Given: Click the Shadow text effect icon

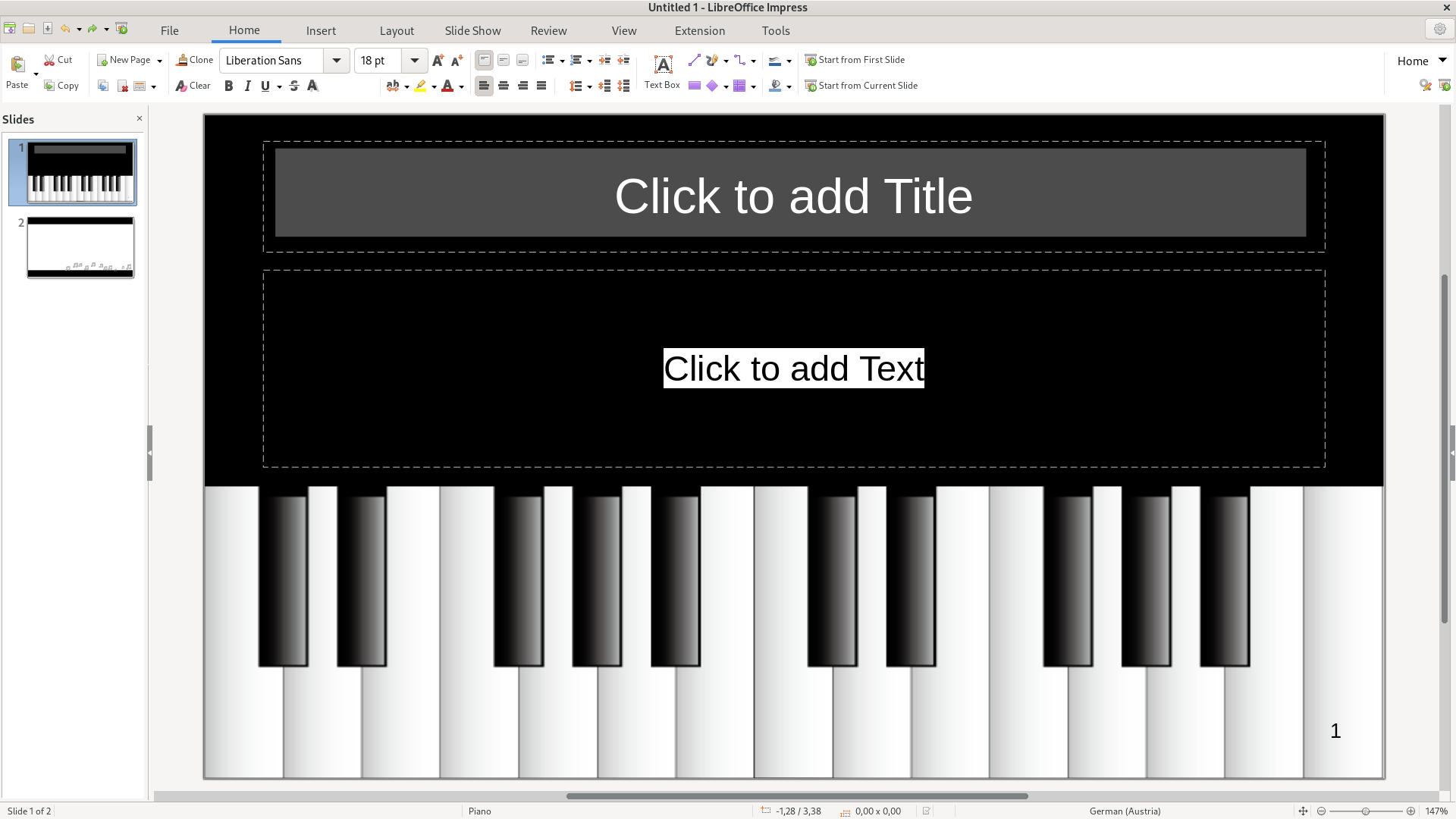Looking at the screenshot, I should (312, 86).
